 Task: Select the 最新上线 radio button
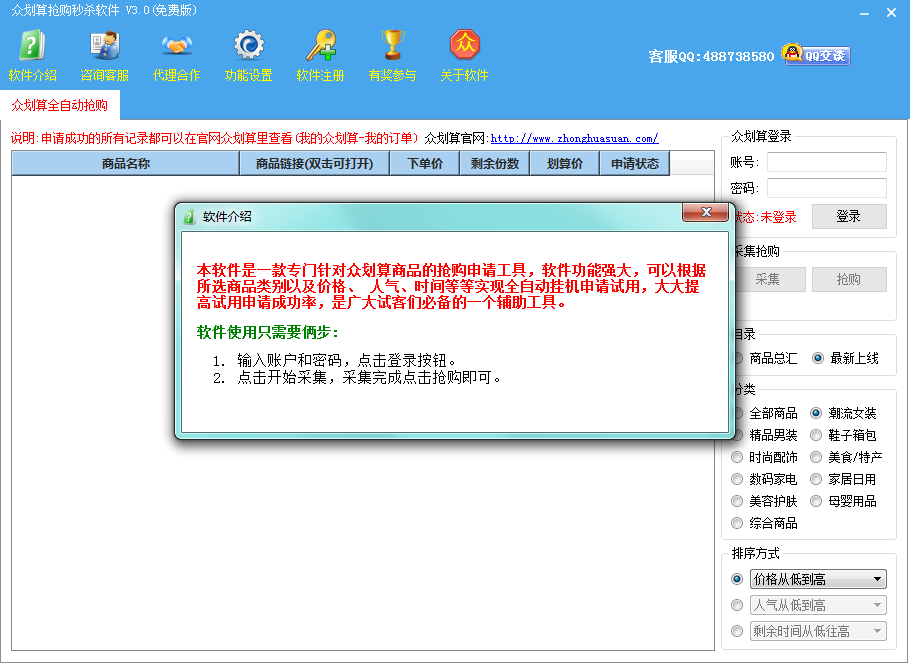pyautogui.click(x=818, y=358)
